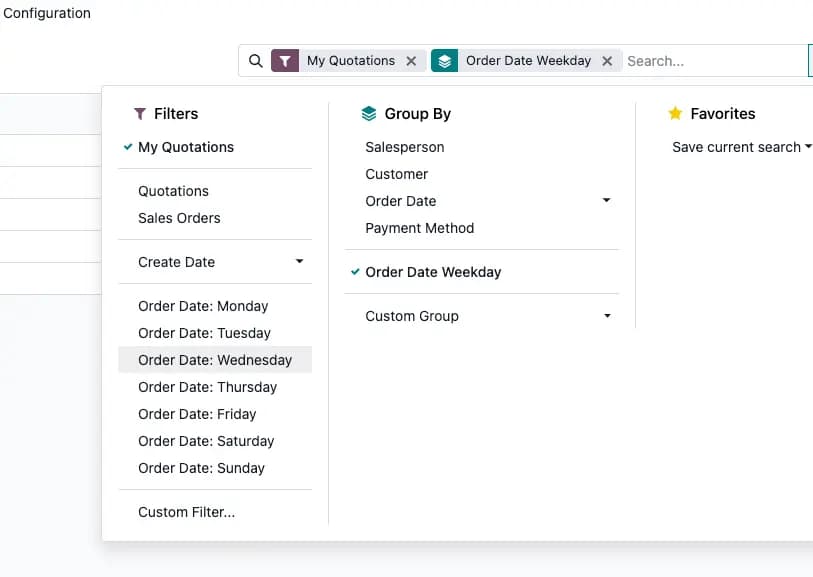The height and width of the screenshot is (577, 813).
Task: Click the magnifier search icon
Action: coord(255,61)
